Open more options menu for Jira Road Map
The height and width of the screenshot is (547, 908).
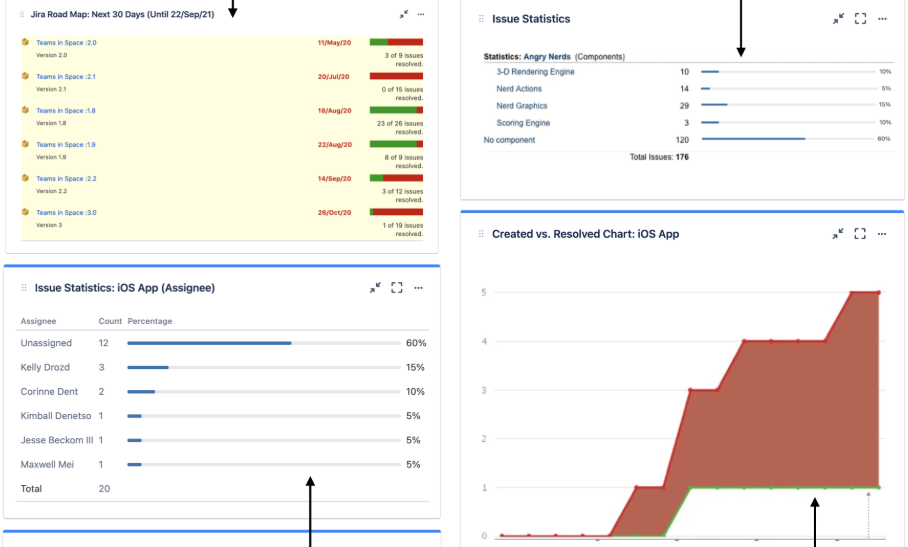point(421,15)
